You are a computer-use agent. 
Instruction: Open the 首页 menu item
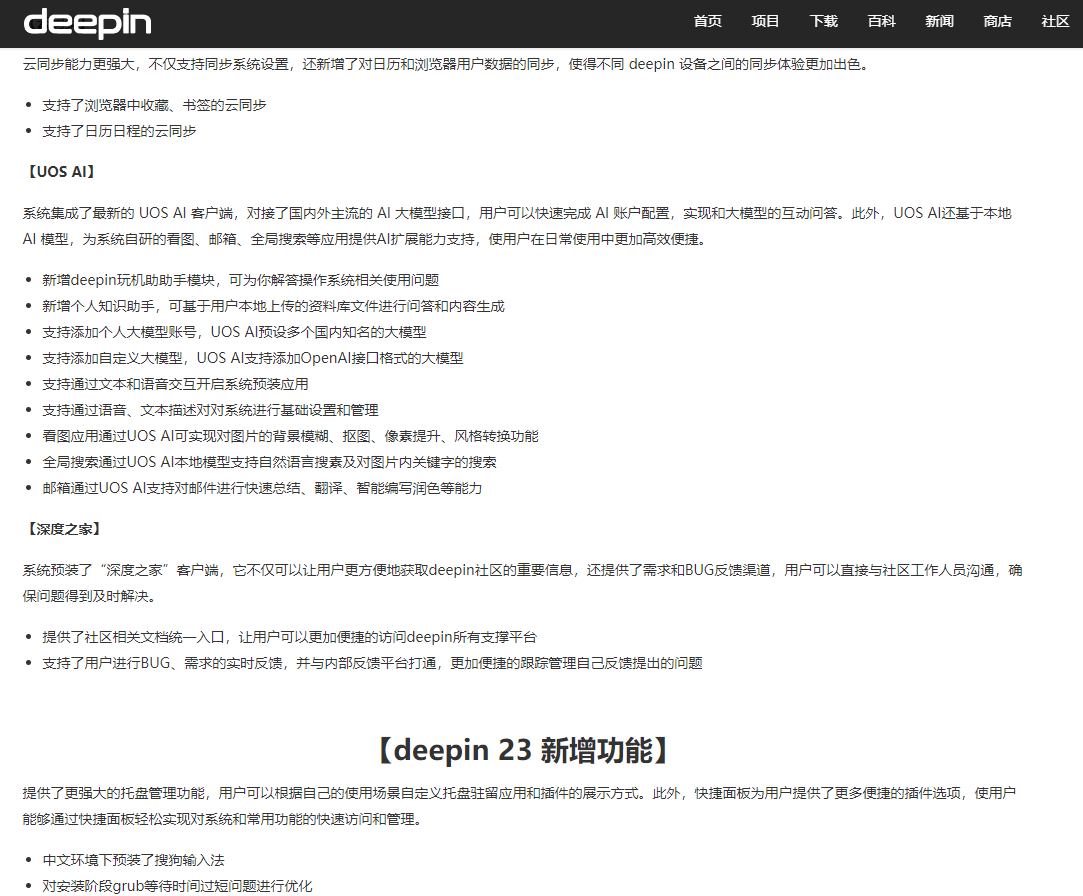click(x=707, y=21)
